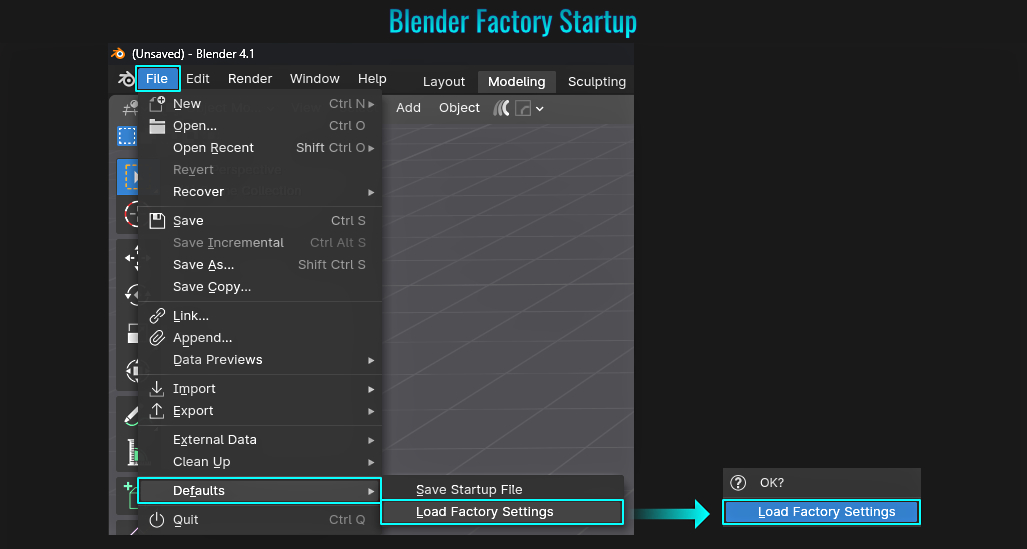
Task: Click the download arrow icon beside Import
Action: pyautogui.click(x=157, y=388)
